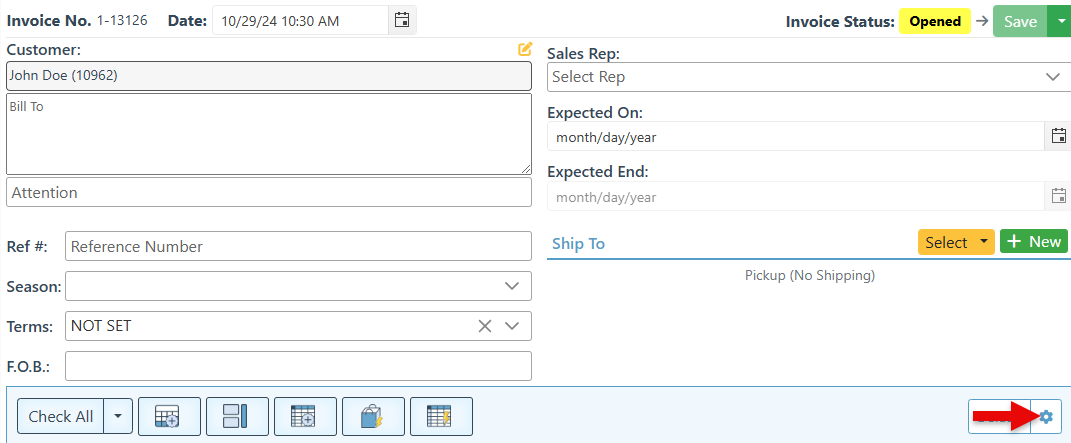Open the Save button dropdown arrow

(x=1059, y=21)
